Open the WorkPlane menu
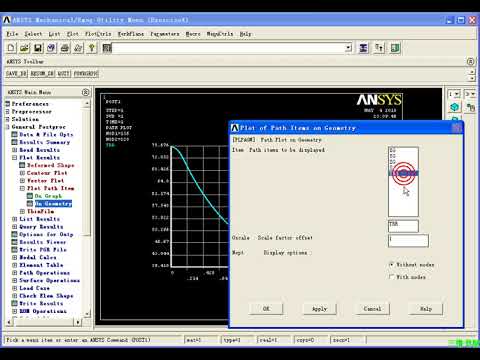Image resolution: width=480 pixels, height=360 pixels. (x=131, y=34)
